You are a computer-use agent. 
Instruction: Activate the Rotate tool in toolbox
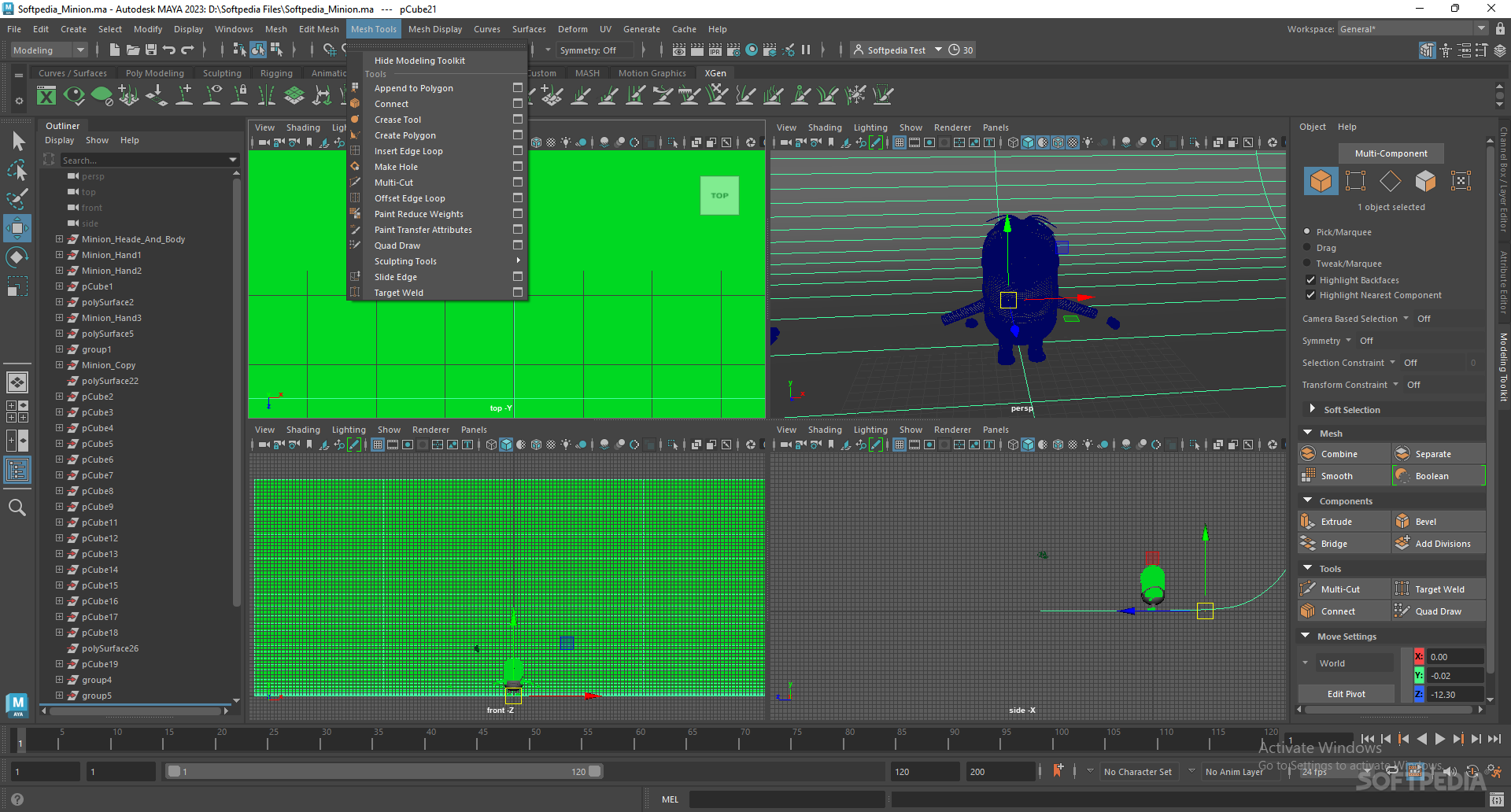click(x=17, y=257)
